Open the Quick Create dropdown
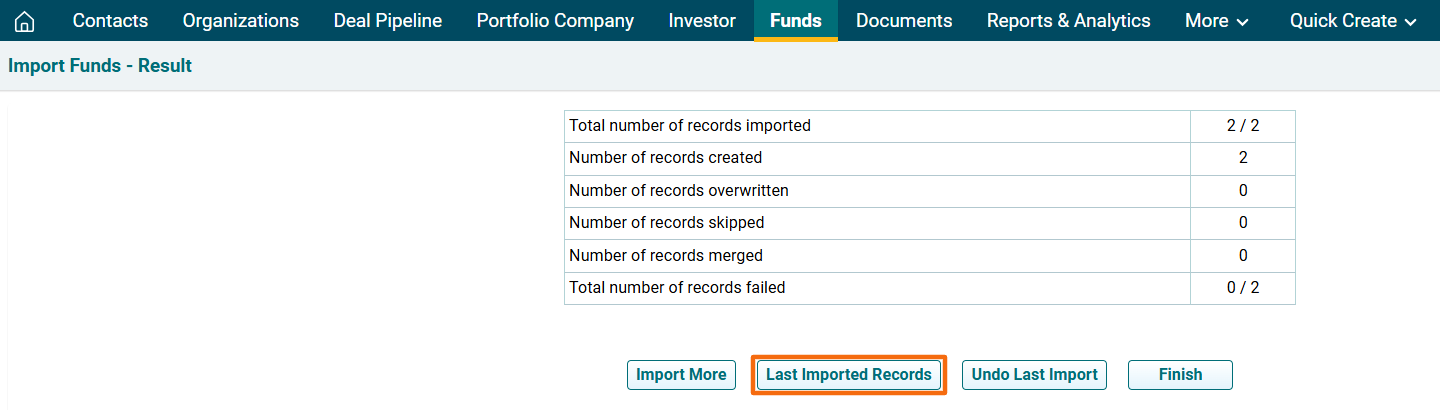The image size is (1440, 410). (1353, 21)
